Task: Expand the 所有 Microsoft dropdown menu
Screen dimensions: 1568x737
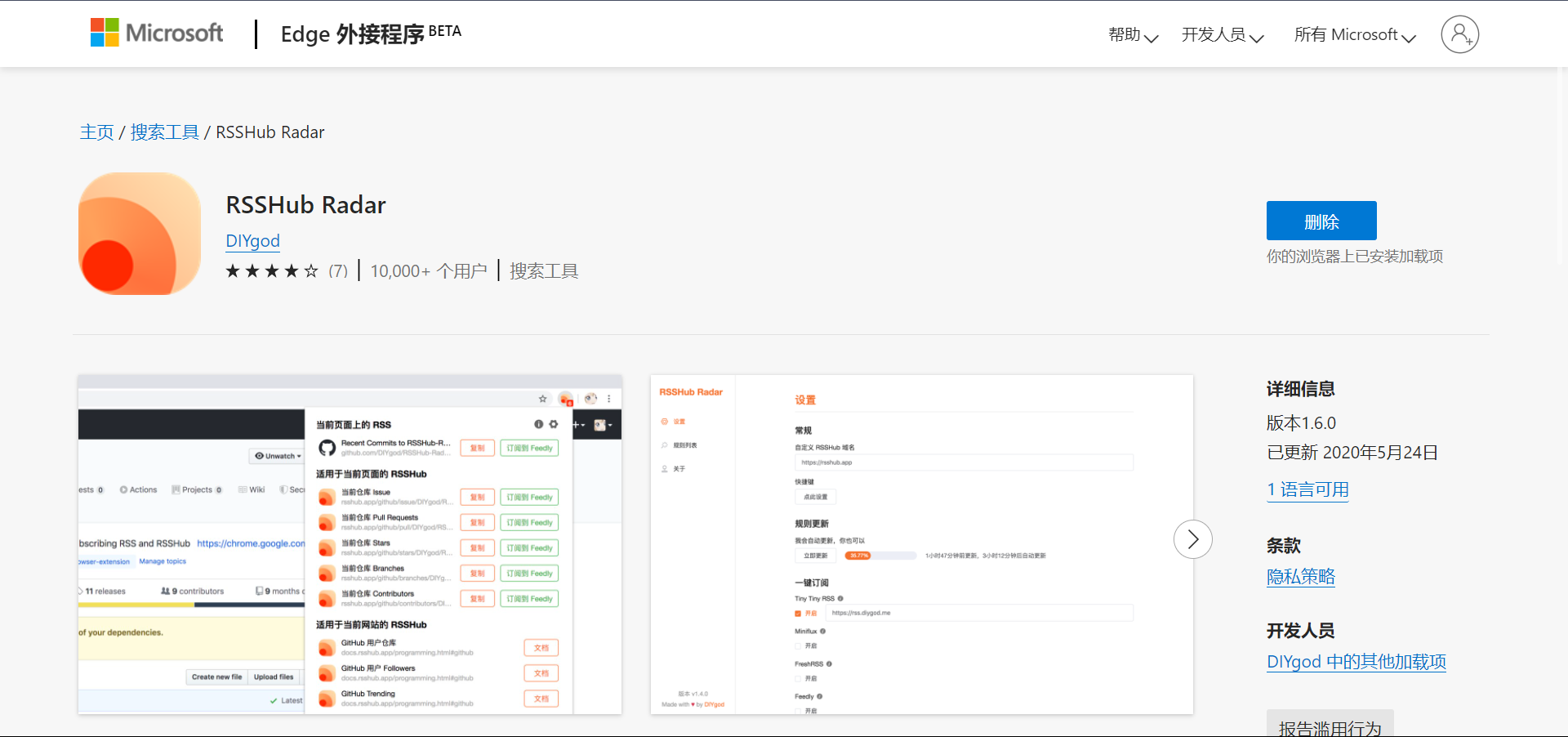Action: [x=1355, y=34]
